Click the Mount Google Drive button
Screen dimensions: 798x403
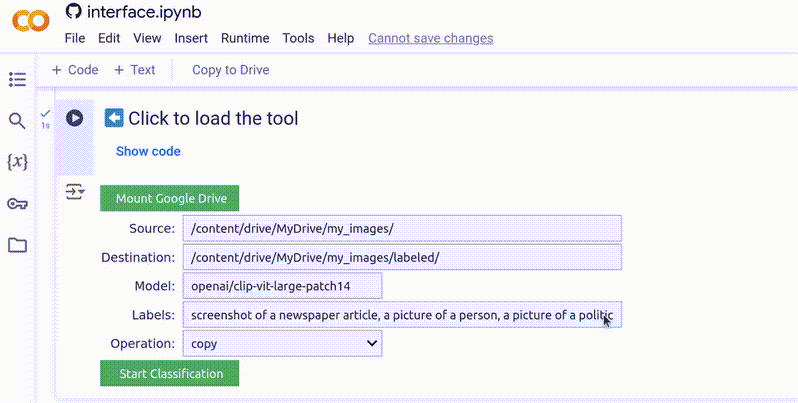(170, 198)
